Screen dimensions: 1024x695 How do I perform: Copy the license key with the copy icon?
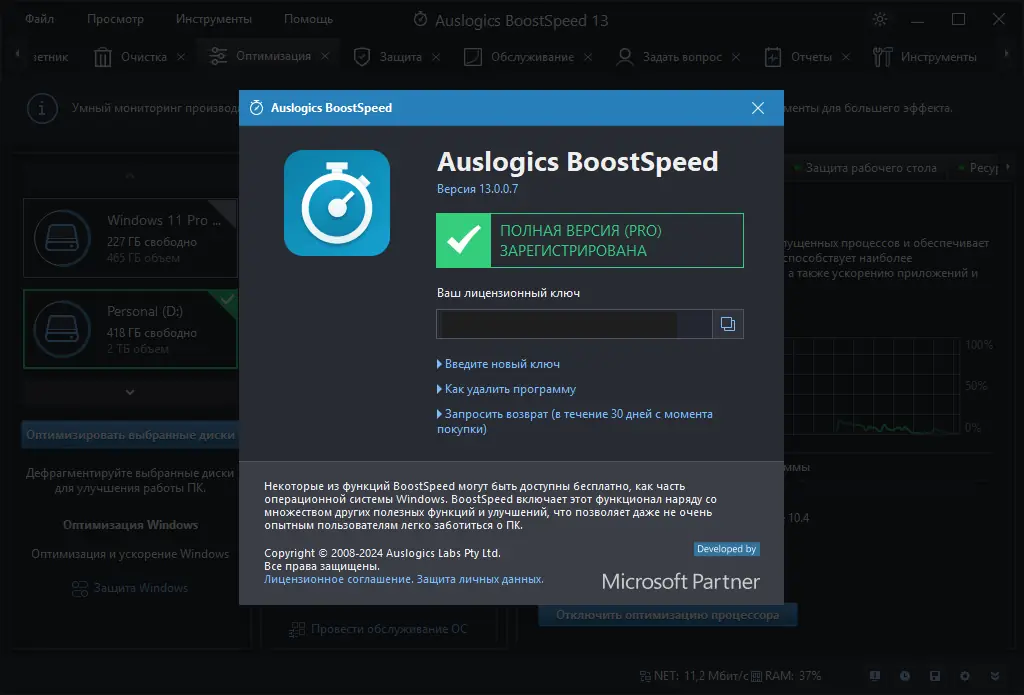(728, 324)
